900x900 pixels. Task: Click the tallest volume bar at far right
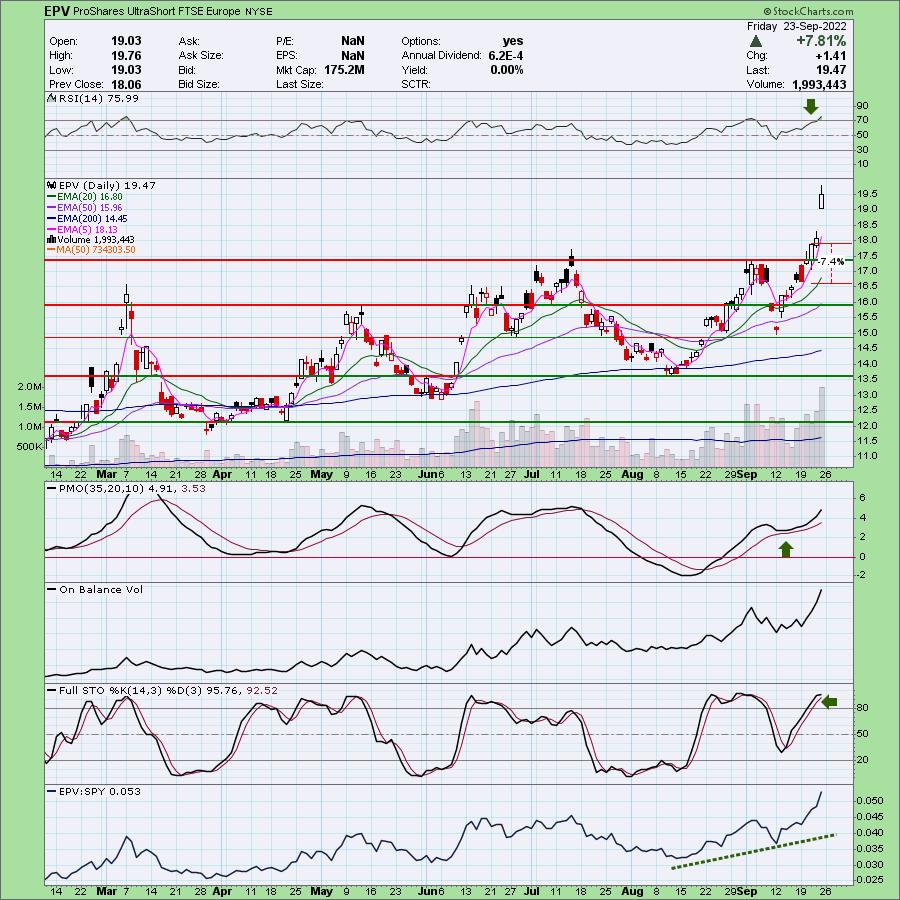pyautogui.click(x=822, y=426)
